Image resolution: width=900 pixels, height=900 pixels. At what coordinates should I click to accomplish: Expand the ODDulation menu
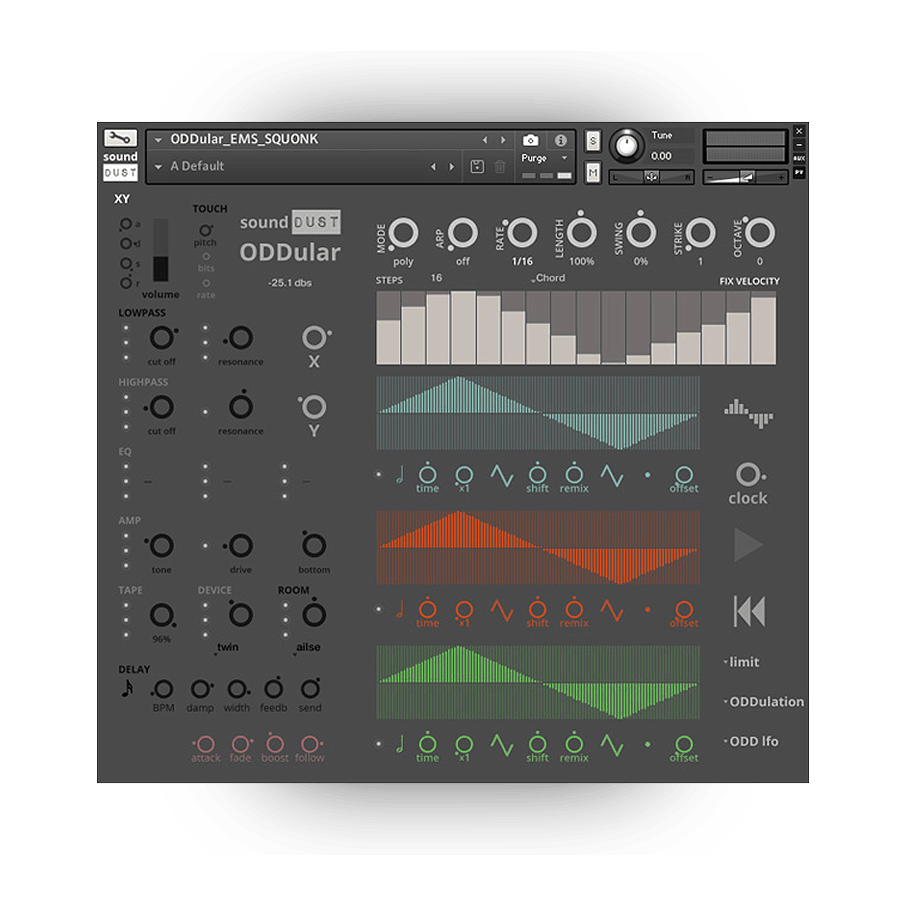[x=763, y=701]
